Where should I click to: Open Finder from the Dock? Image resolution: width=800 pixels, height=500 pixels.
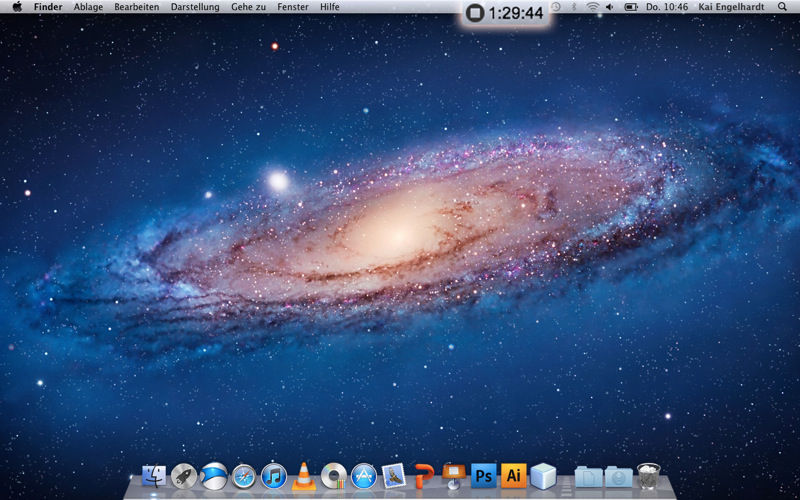pyautogui.click(x=154, y=476)
